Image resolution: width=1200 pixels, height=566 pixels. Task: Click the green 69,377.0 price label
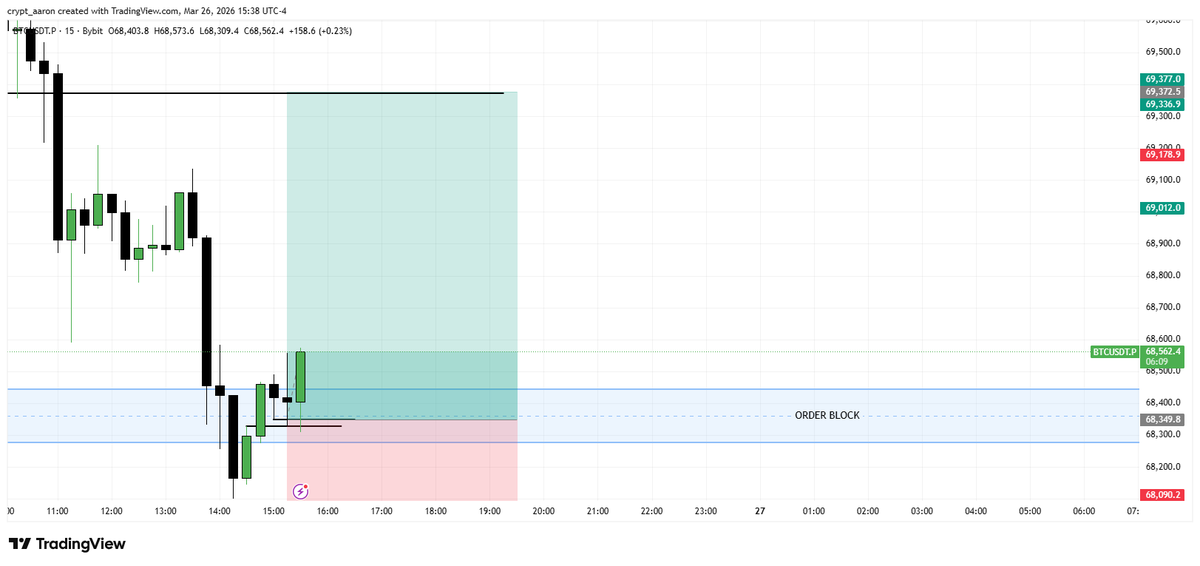pyautogui.click(x=1163, y=78)
